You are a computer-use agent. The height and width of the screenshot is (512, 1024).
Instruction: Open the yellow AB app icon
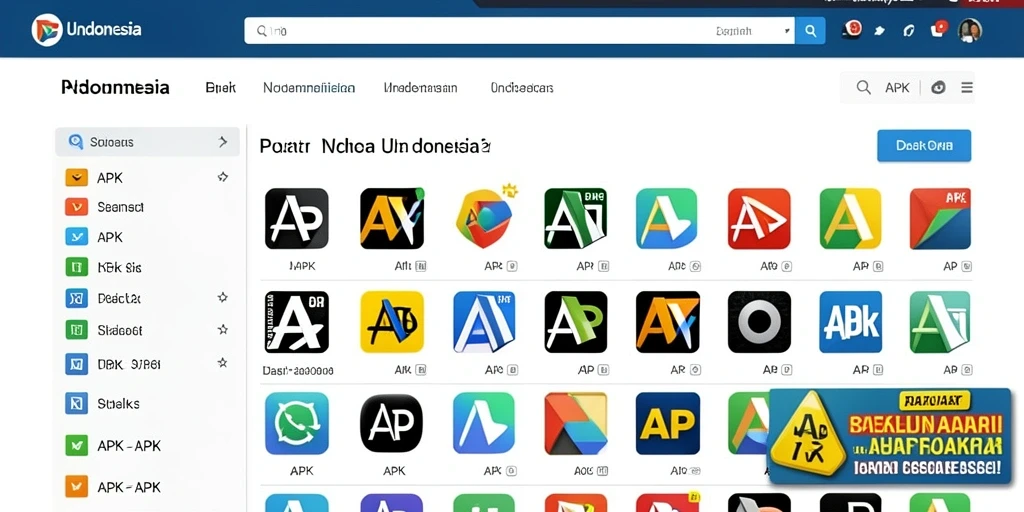(392, 322)
